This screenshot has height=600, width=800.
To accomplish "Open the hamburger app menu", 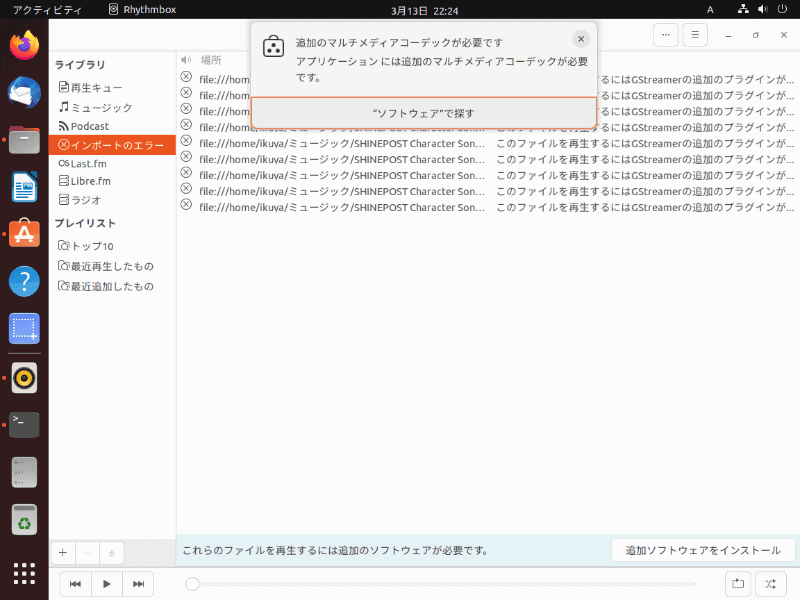I will tap(695, 34).
